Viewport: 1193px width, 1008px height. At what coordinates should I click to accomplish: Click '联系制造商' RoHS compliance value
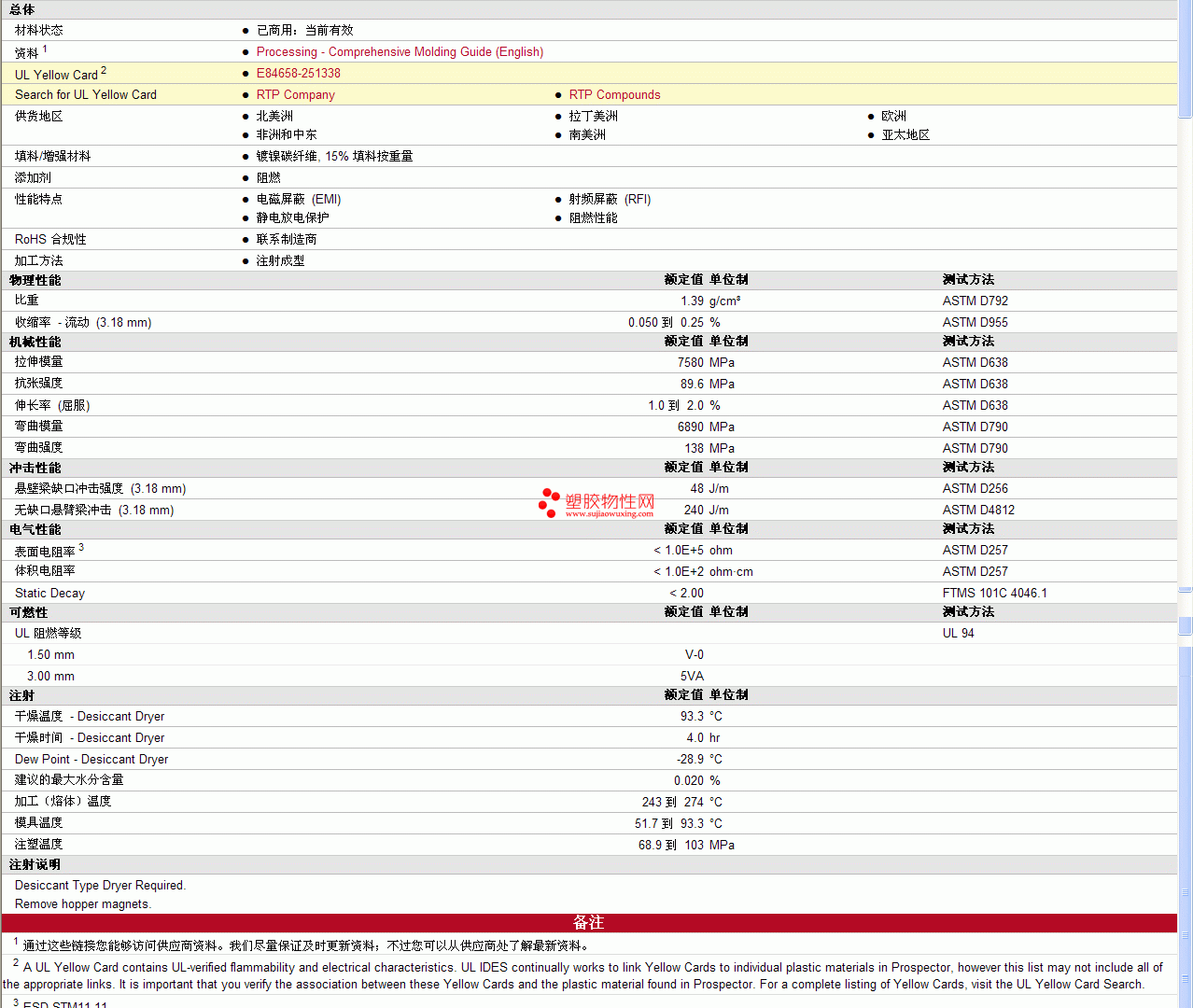point(287,240)
